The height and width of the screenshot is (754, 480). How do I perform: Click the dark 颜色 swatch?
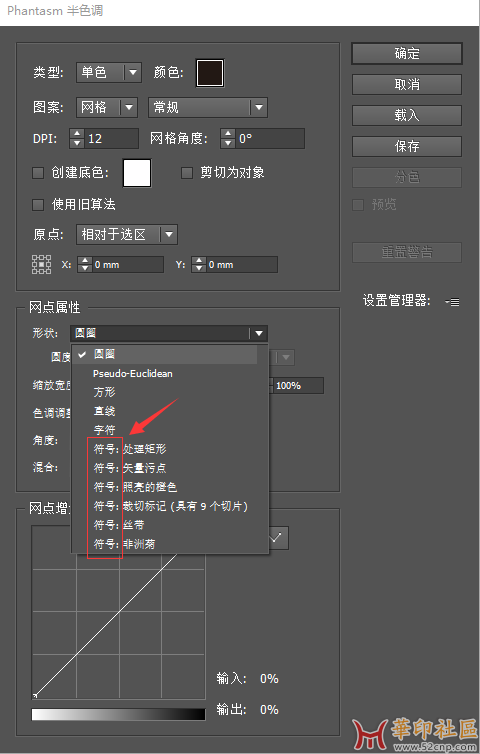(x=210, y=73)
